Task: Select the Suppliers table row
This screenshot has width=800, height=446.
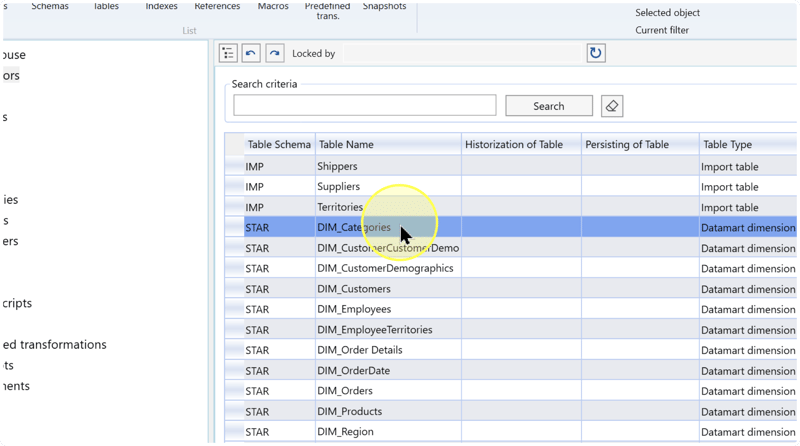Action: (x=510, y=187)
